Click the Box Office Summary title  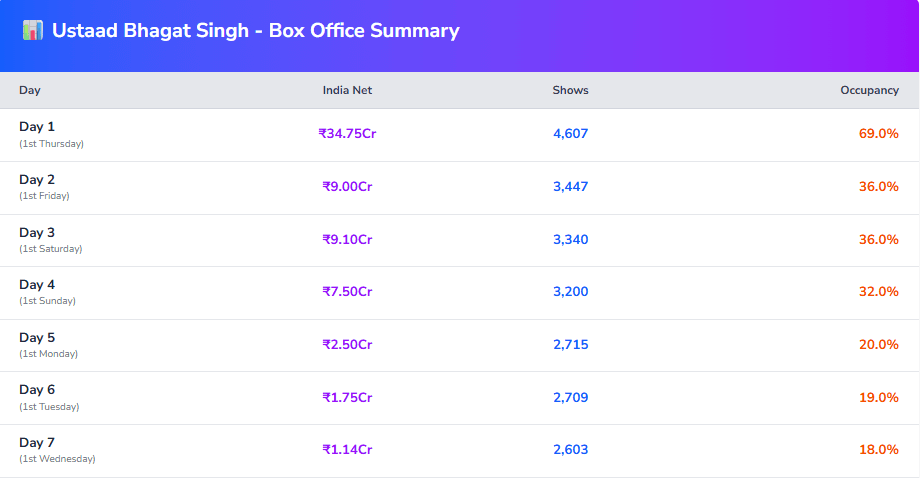point(256,31)
